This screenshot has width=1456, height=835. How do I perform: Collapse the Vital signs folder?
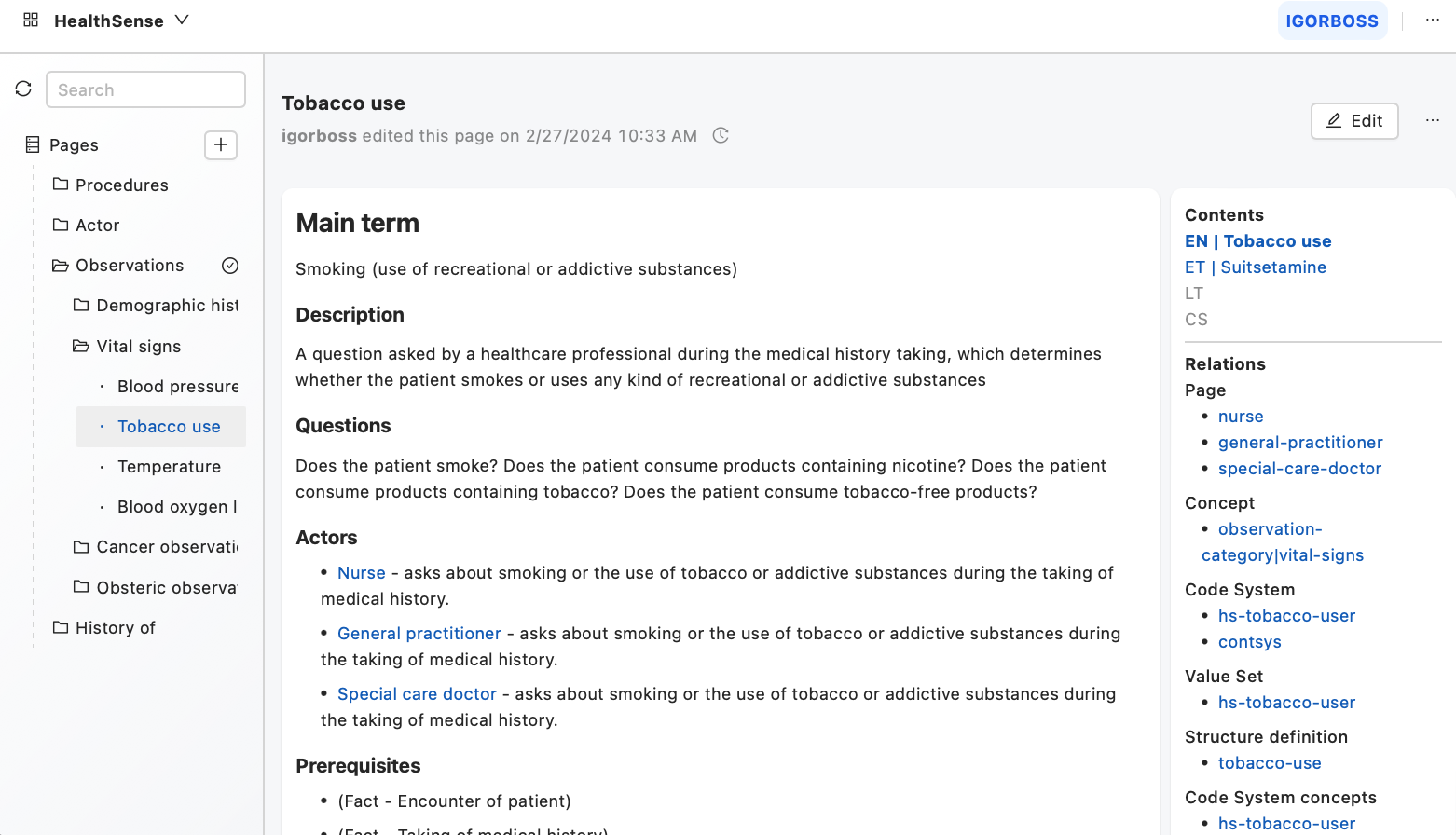[81, 347]
